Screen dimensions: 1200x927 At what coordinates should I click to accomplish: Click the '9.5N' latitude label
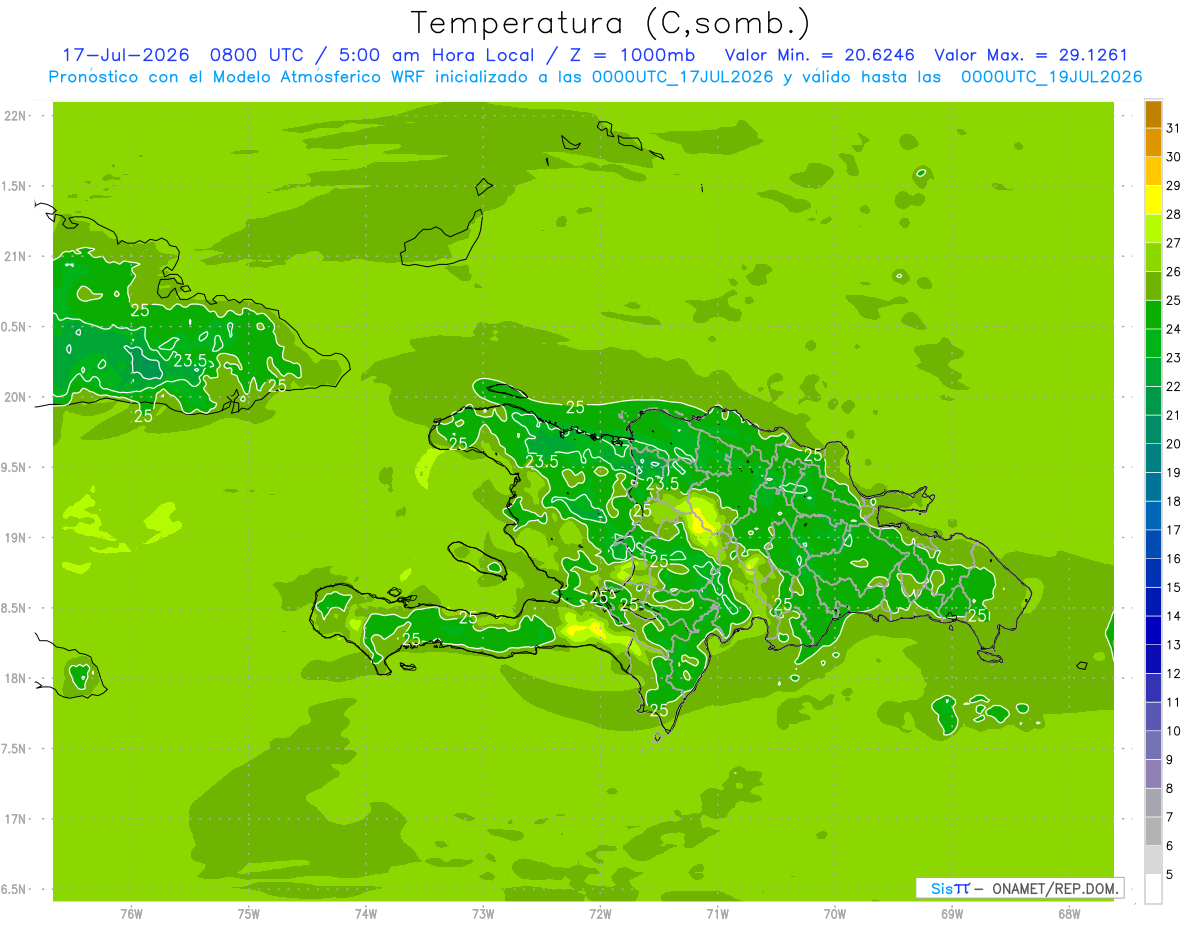click(14, 467)
